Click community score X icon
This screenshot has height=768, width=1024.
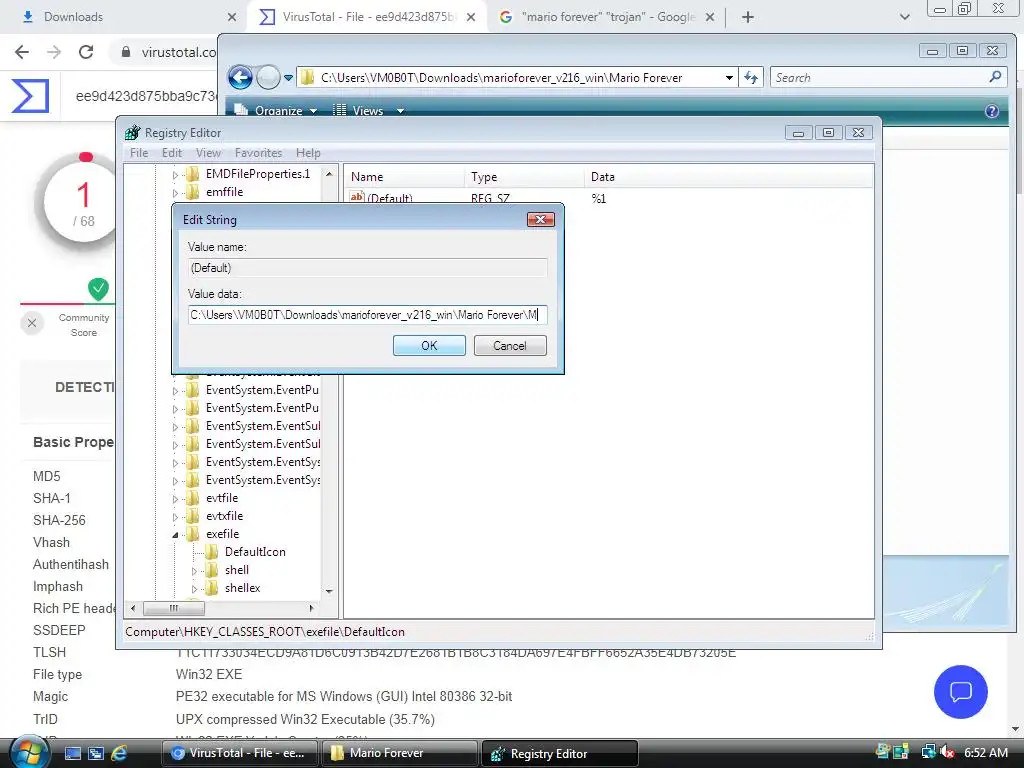point(31,323)
